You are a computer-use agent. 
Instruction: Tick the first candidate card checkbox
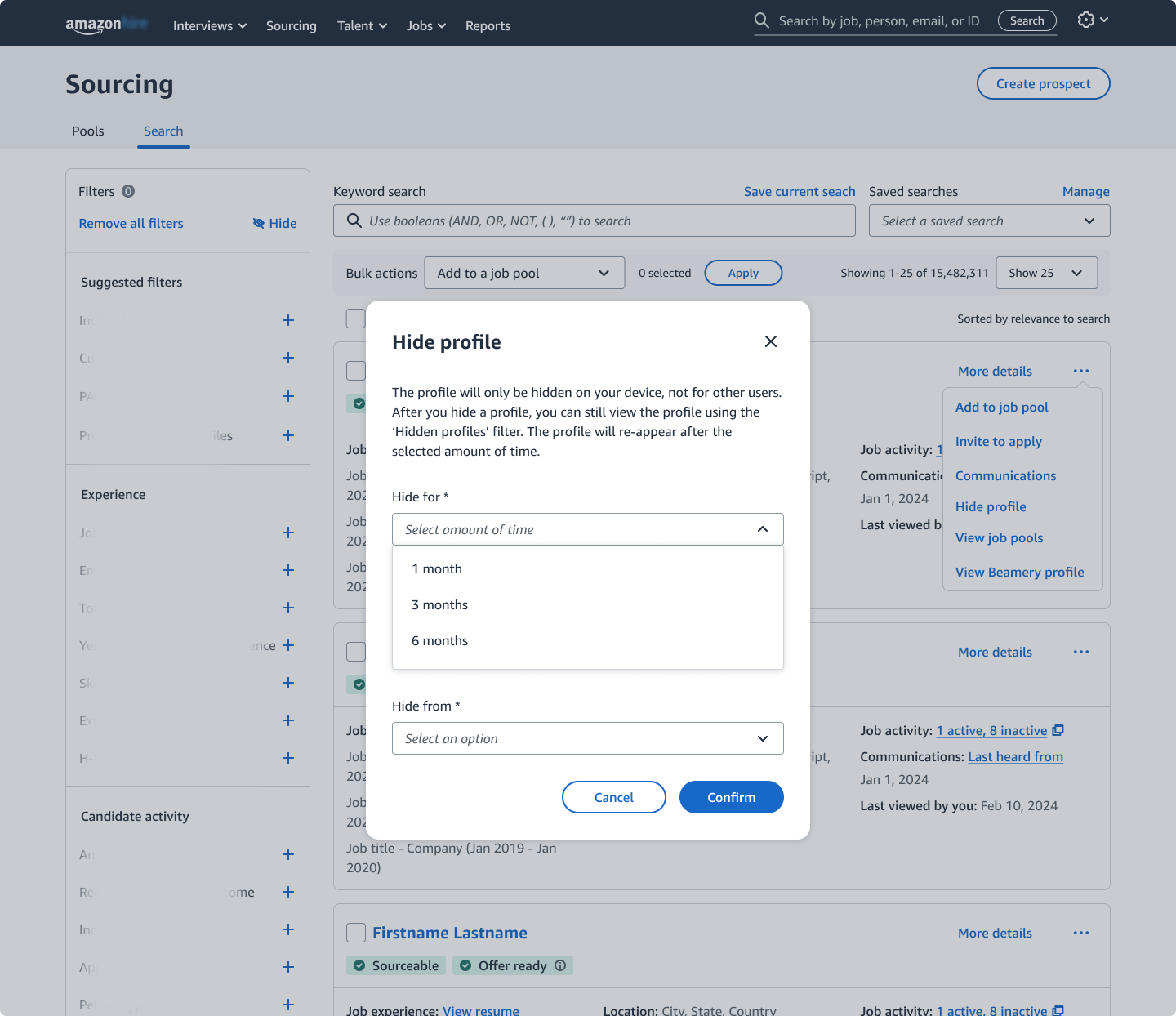[x=356, y=371]
